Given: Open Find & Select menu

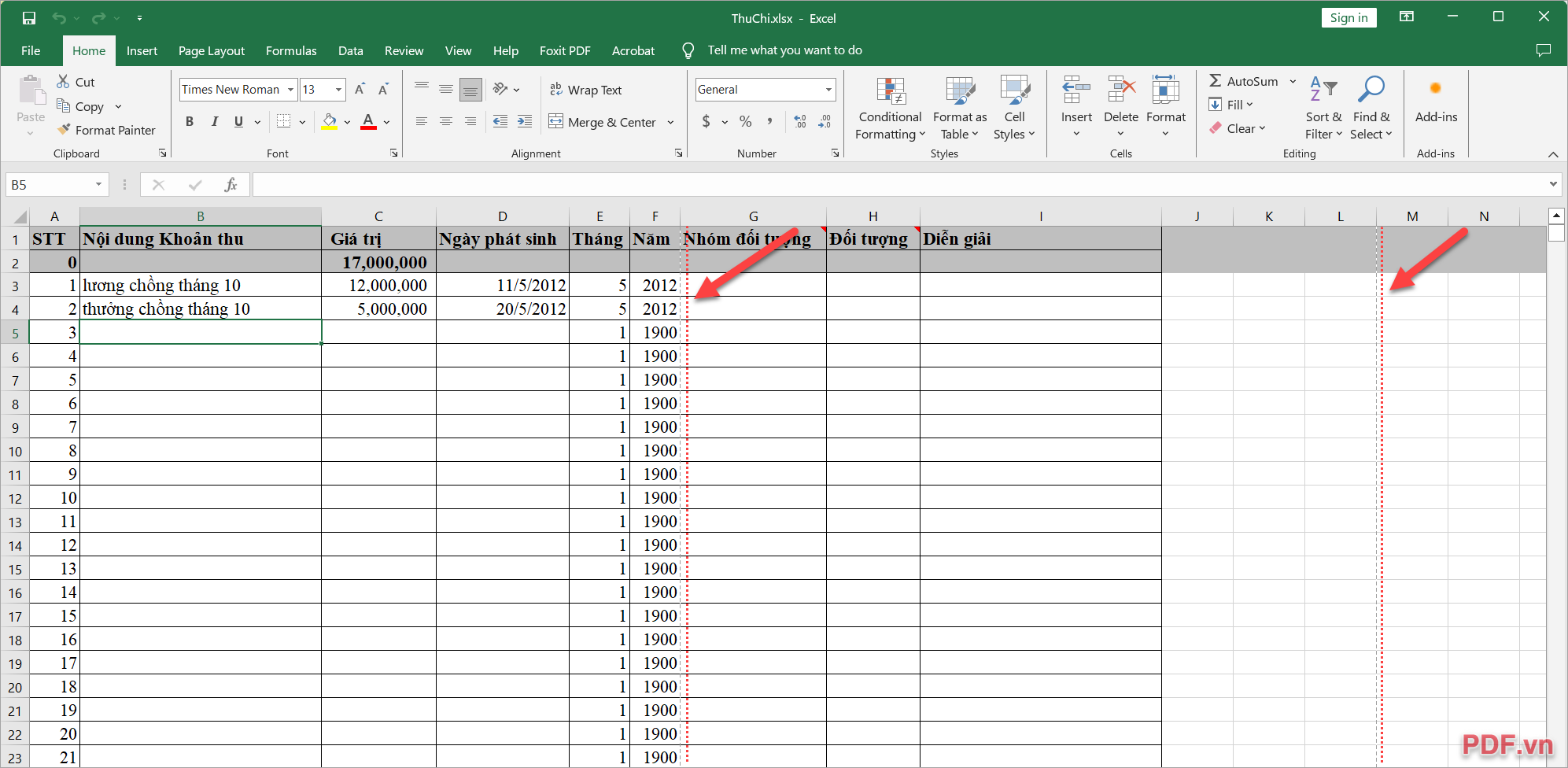Looking at the screenshot, I should pos(1371,109).
